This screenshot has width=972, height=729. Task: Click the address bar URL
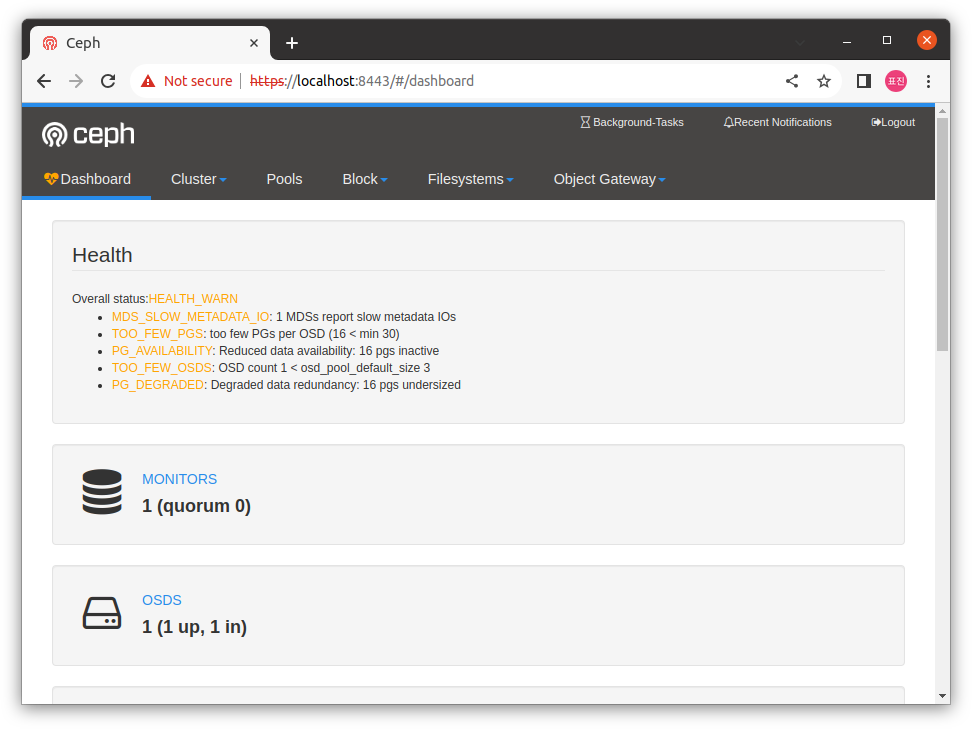pyautogui.click(x=362, y=81)
